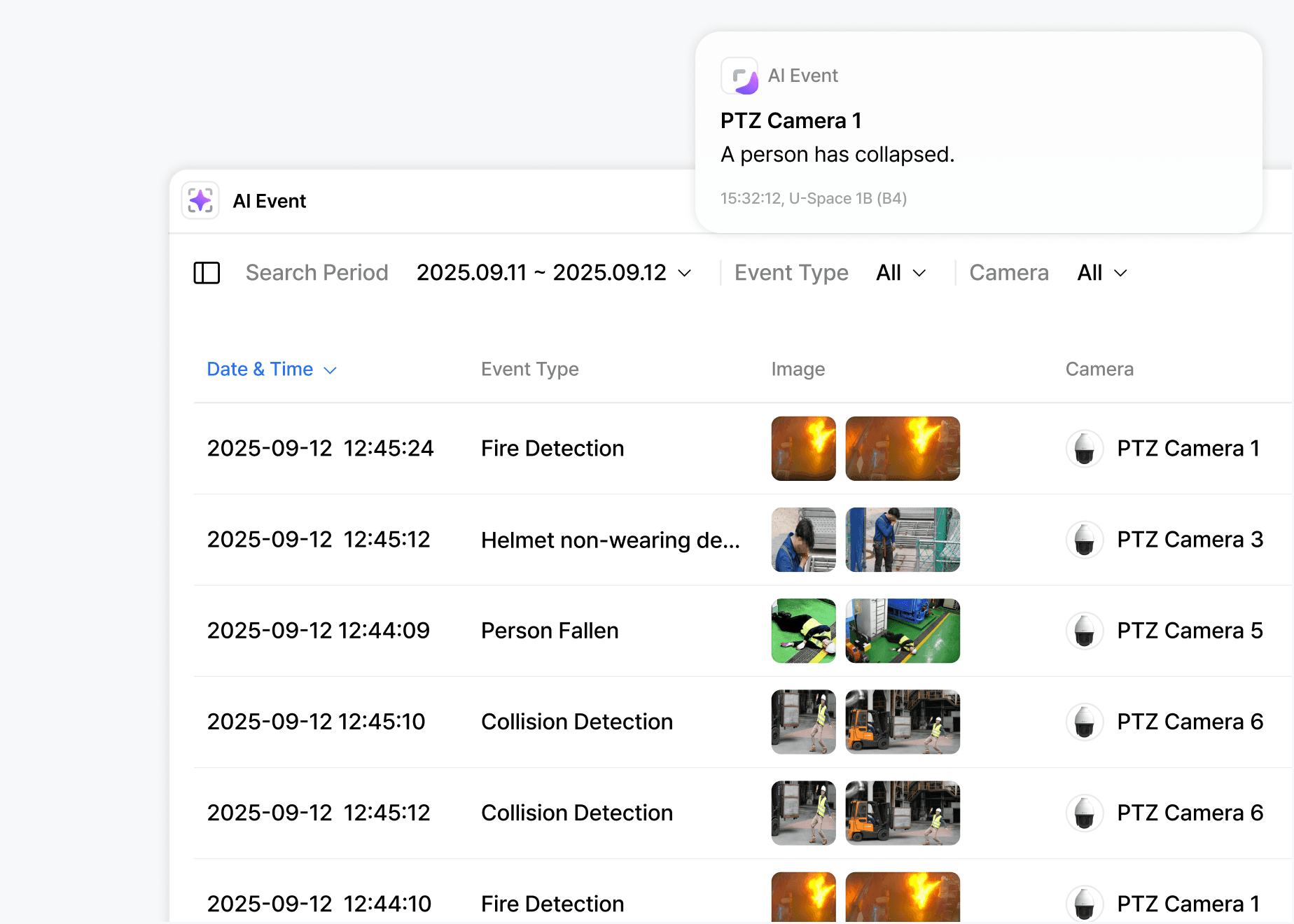Select the PTZ Camera 6 icon on Collision Detection
Image resolution: width=1294 pixels, height=924 pixels.
click(1085, 722)
